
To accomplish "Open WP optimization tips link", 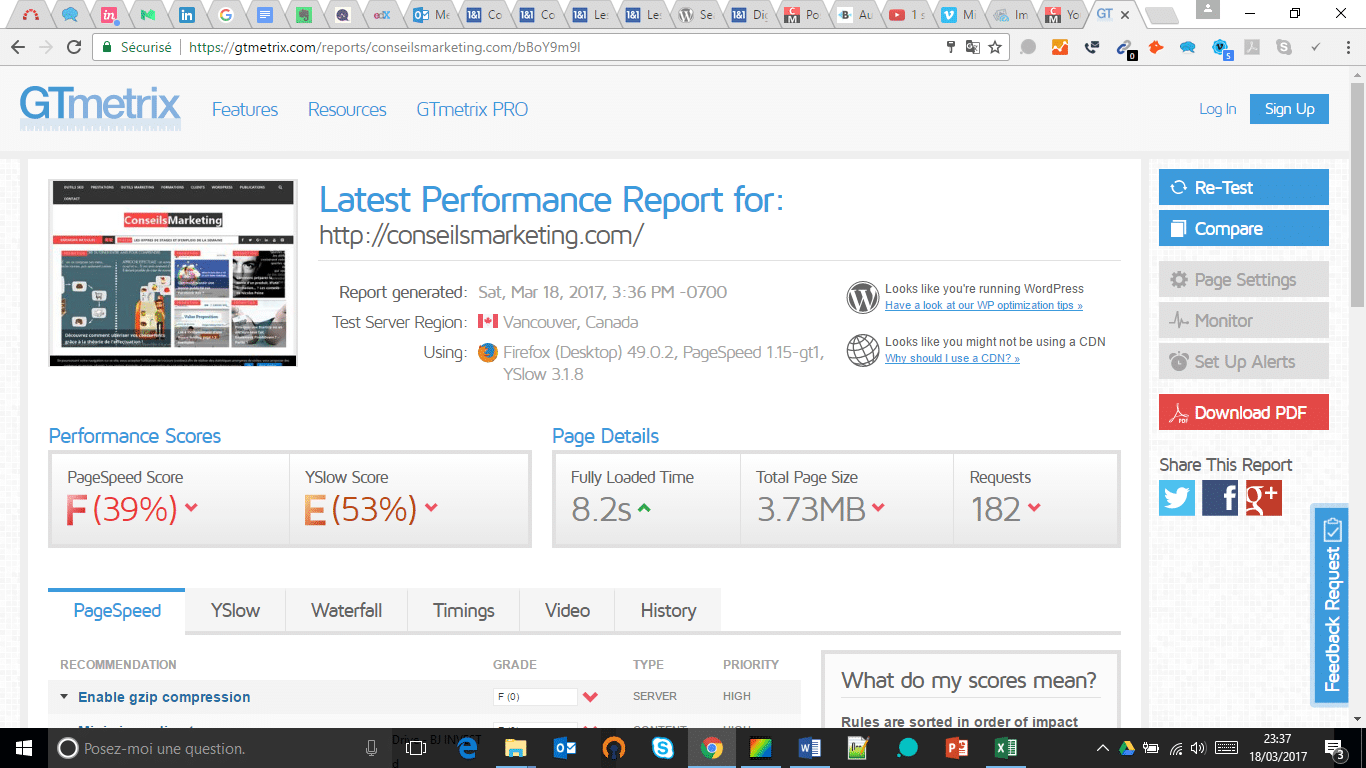I will (983, 306).
